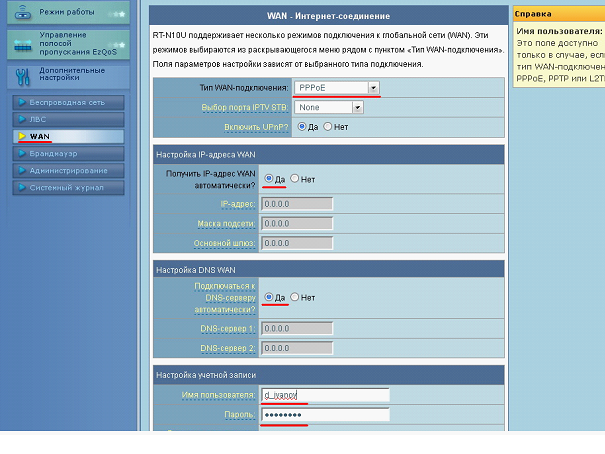Select Да for automatic WAN IP address
This screenshot has width=605, height=454.
click(x=269, y=179)
